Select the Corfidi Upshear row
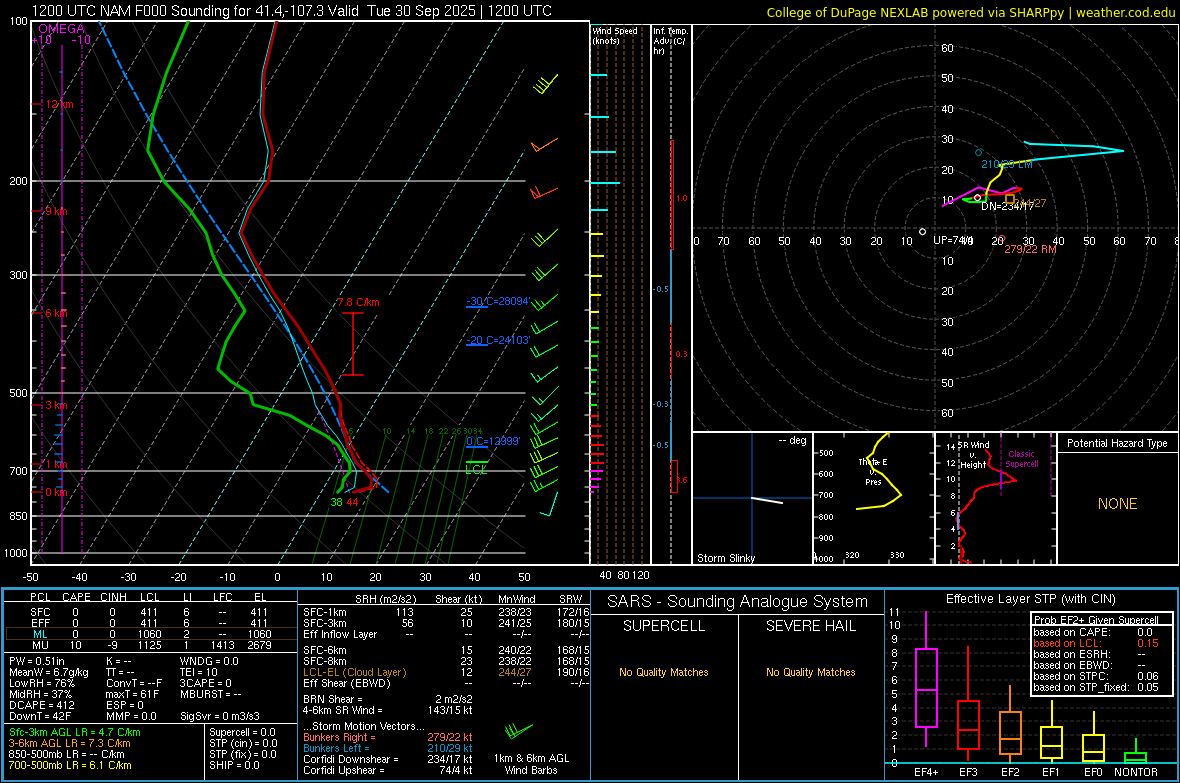Viewport: 1180px width, 783px height. point(388,770)
